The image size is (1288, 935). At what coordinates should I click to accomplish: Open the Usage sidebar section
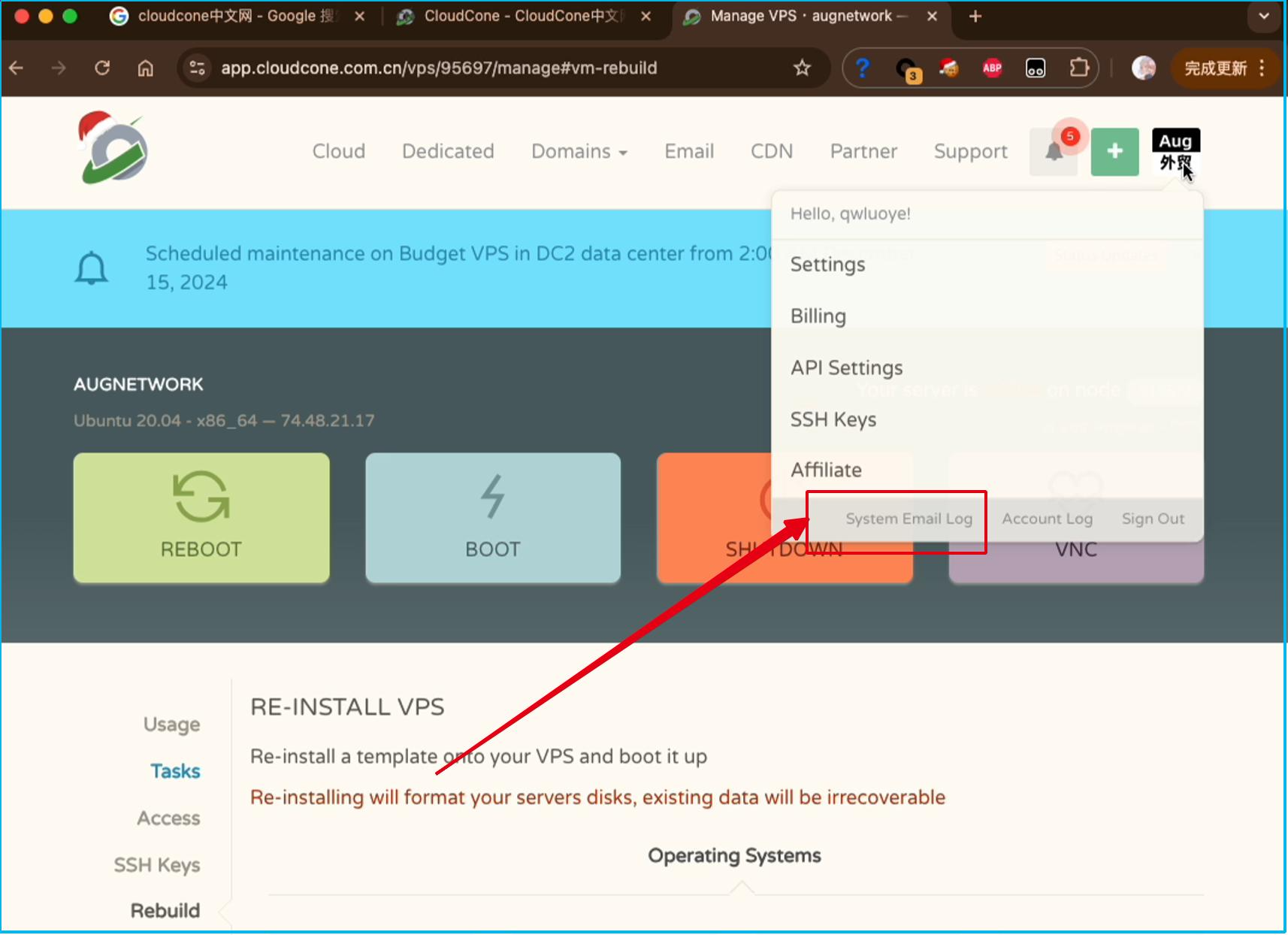[172, 725]
